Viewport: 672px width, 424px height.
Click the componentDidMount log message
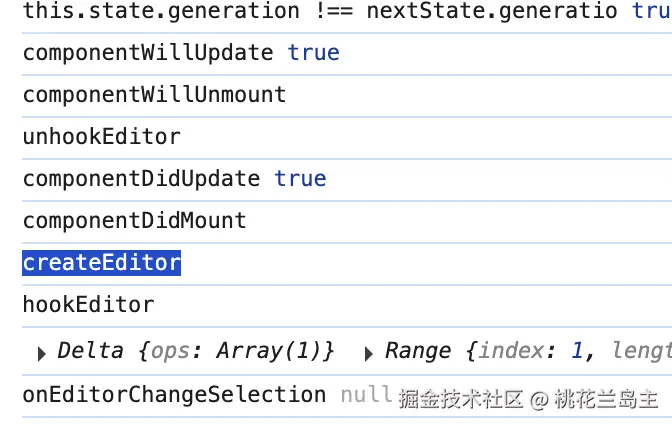[134, 220]
